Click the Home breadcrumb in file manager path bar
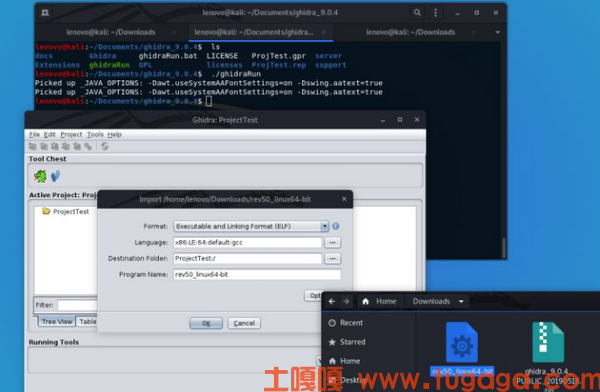The width and height of the screenshot is (600, 392). point(379,302)
